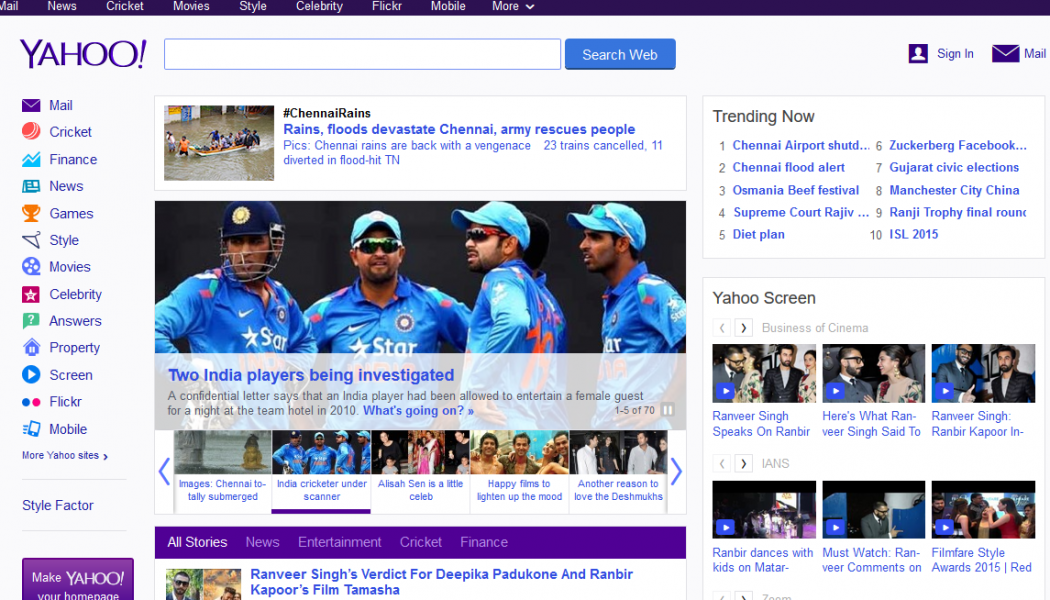The image size is (1050, 600).
Task: Open the Movies film reel icon
Action: [31, 267]
